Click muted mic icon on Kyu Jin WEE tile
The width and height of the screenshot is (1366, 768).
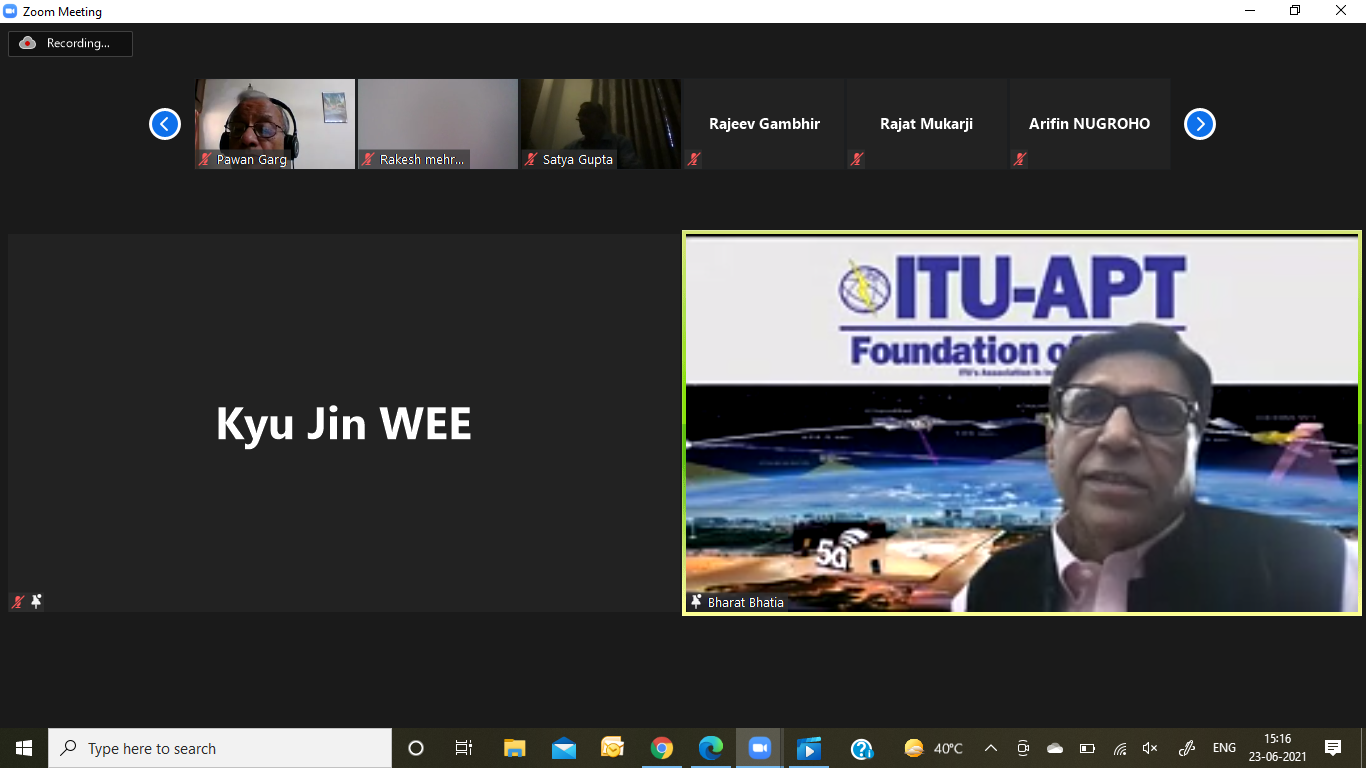18,601
